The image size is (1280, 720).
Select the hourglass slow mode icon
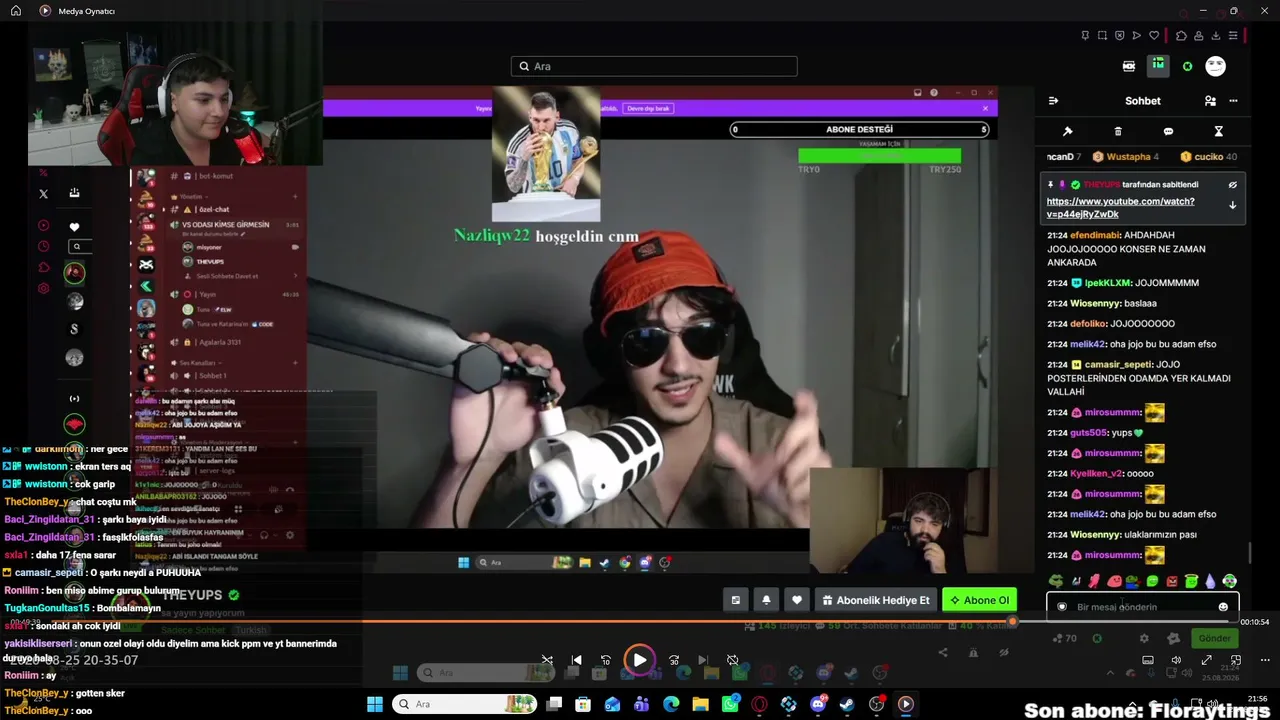[x=1218, y=131]
